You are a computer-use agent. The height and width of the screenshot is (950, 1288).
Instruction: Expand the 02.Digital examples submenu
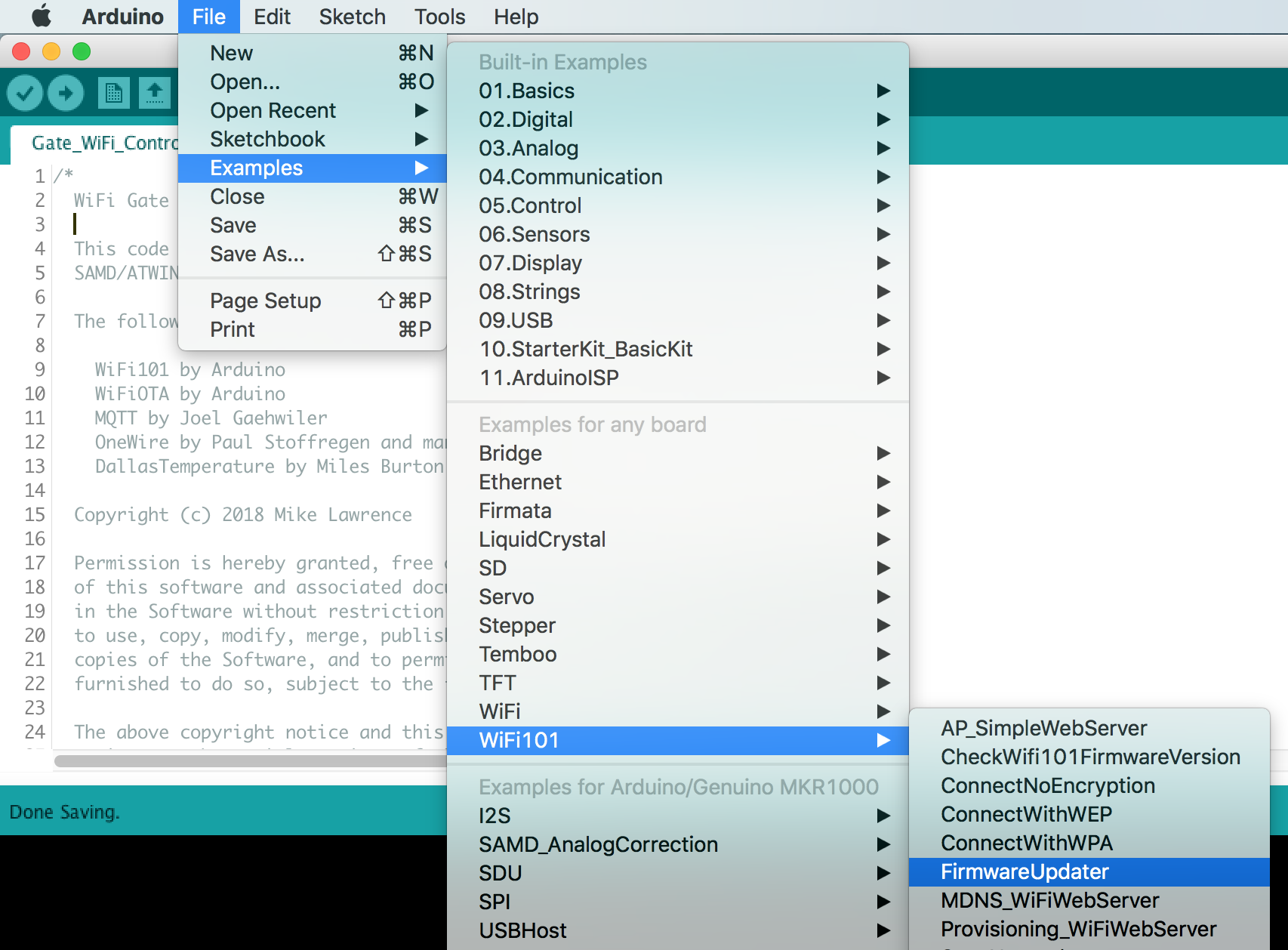pos(678,119)
